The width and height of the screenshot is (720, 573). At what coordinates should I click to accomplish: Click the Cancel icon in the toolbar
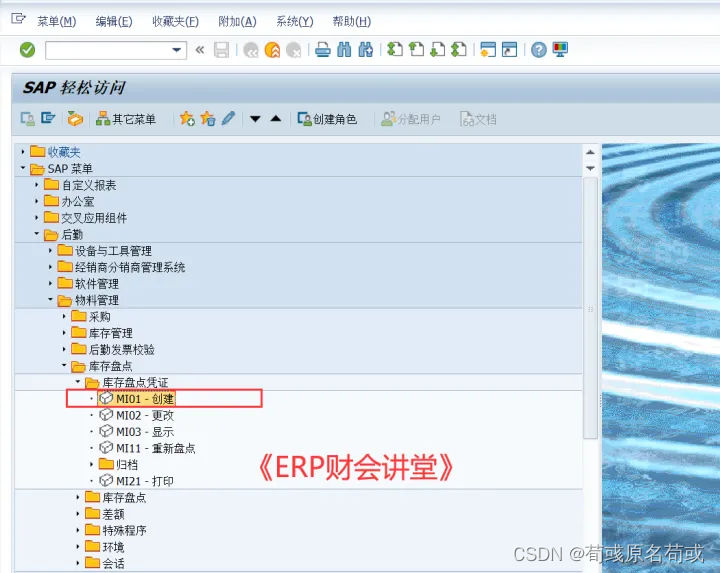tap(293, 50)
